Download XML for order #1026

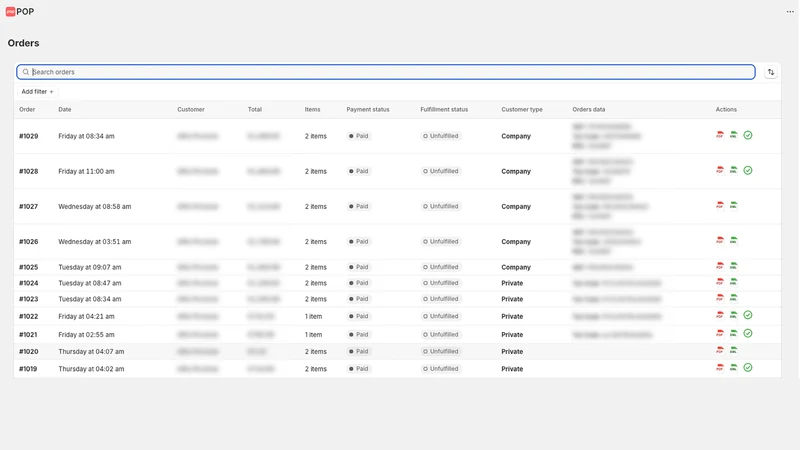[x=733, y=241]
